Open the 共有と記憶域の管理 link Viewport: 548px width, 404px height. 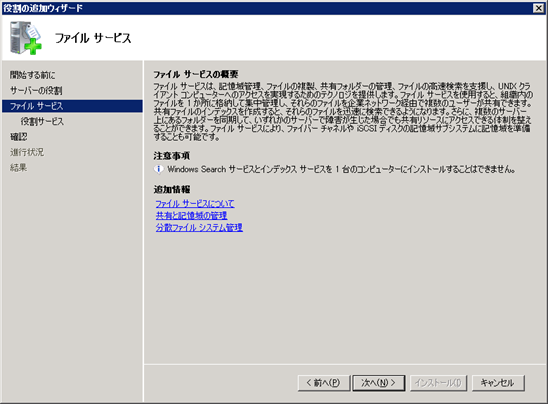click(x=191, y=215)
